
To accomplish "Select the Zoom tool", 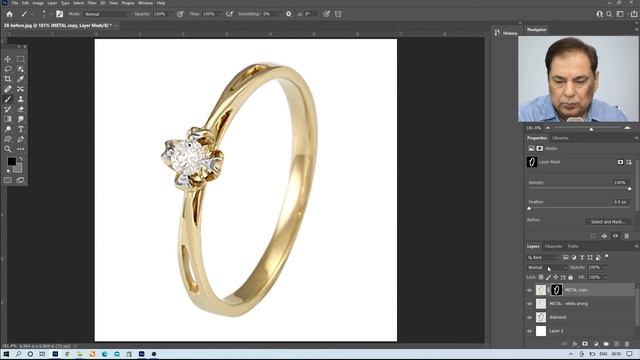I will coord(8,149).
